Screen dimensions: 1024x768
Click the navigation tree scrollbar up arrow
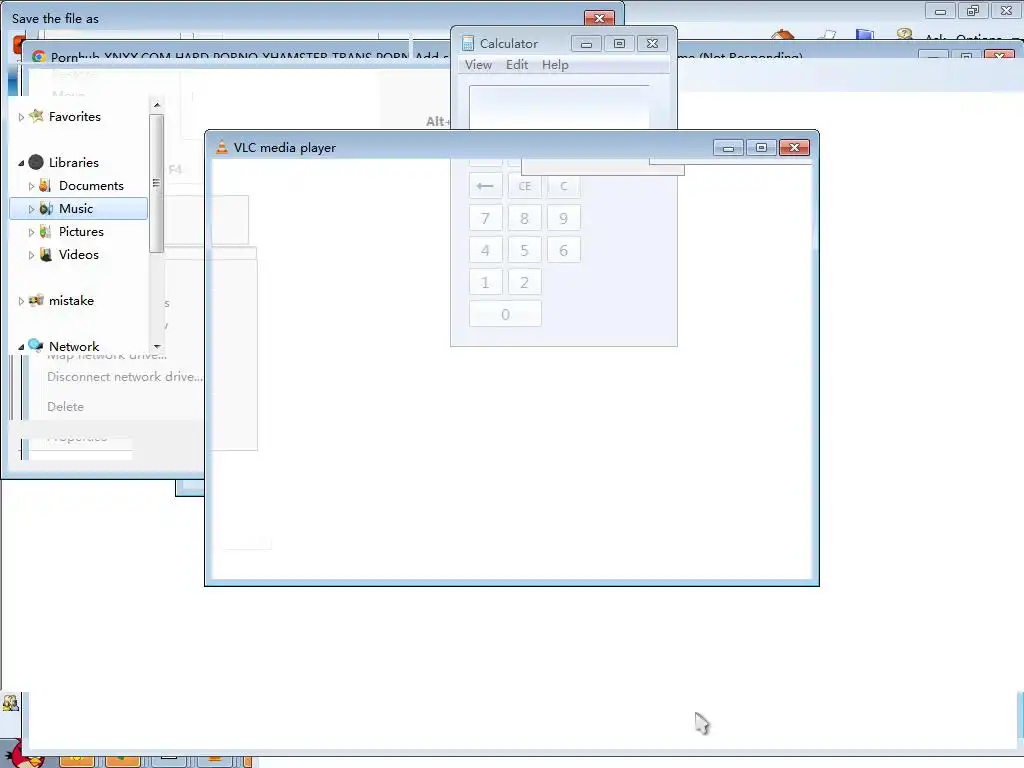(157, 104)
